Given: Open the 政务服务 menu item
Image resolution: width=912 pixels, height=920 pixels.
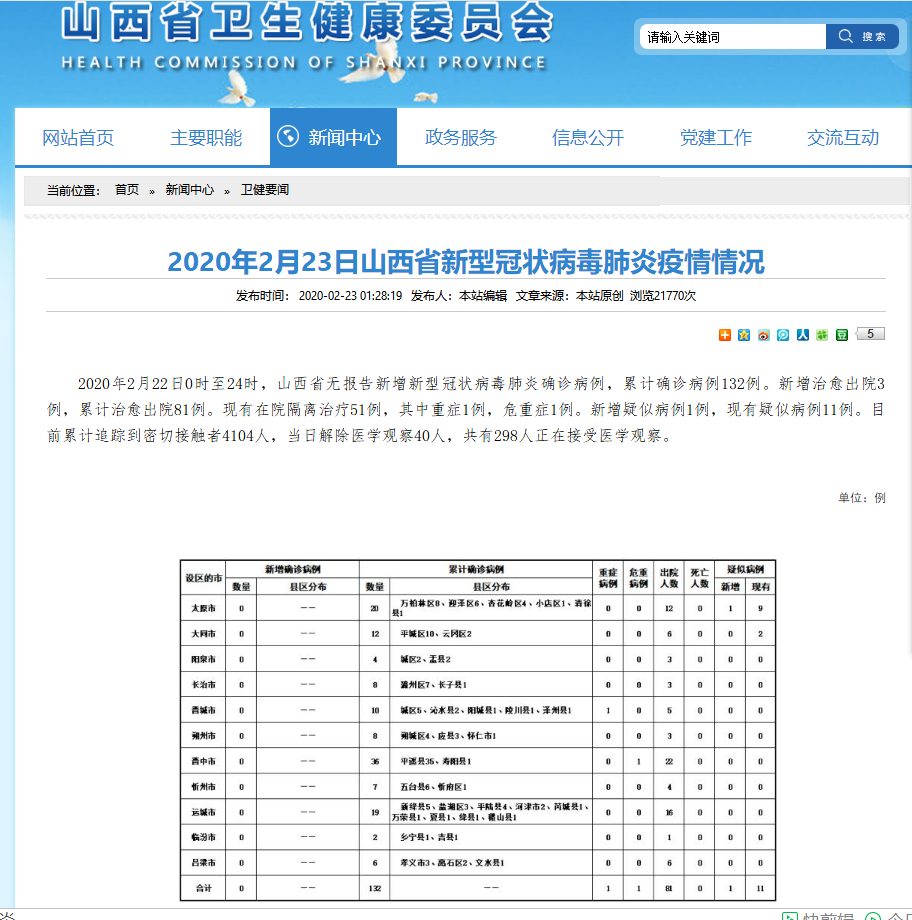Looking at the screenshot, I should click(x=460, y=138).
